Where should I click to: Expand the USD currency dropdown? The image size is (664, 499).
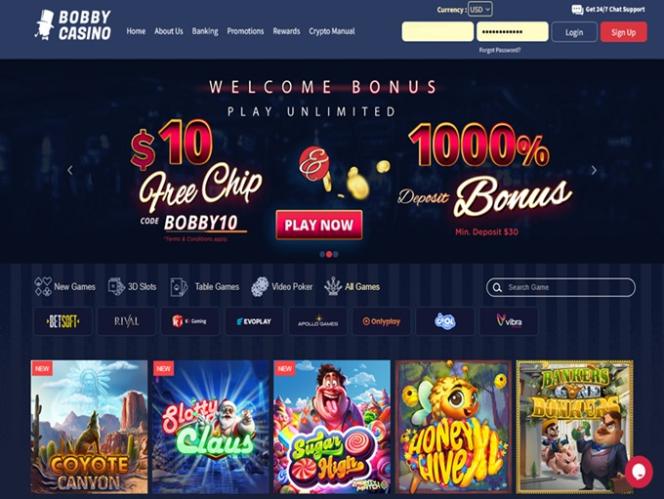point(480,9)
